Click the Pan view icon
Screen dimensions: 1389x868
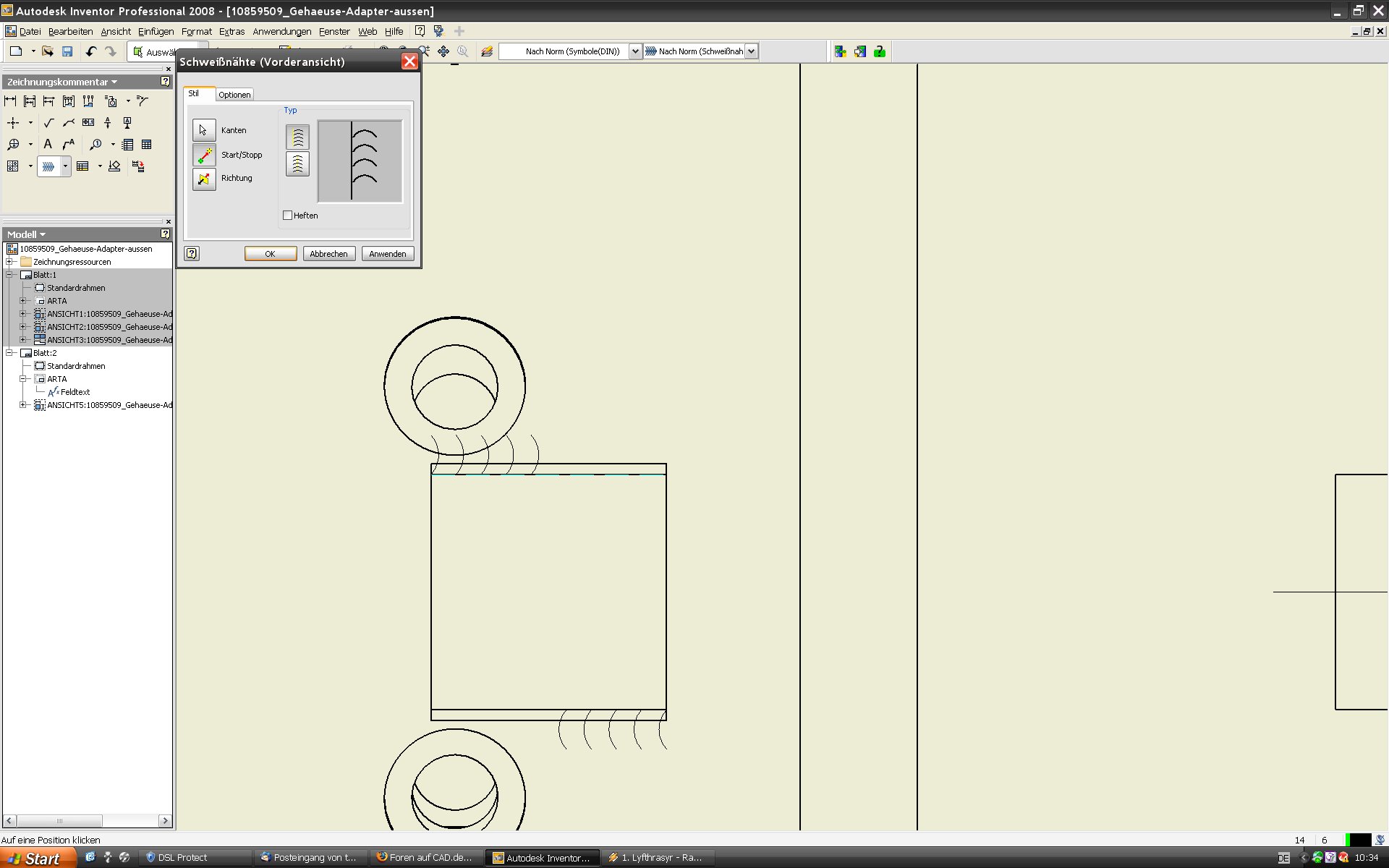point(443,51)
